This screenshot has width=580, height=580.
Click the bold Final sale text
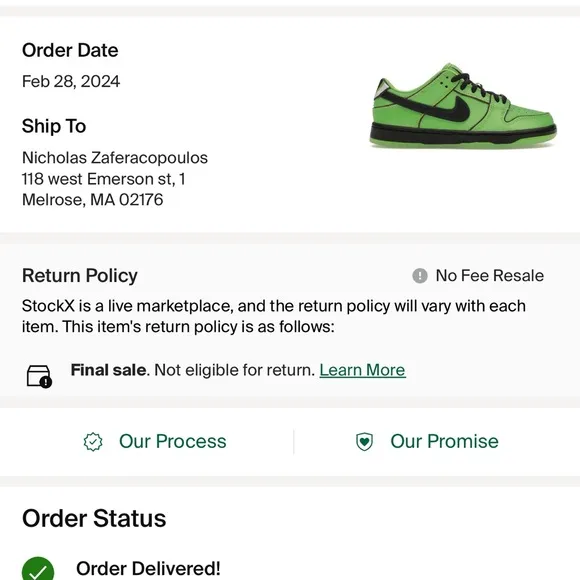pos(108,370)
